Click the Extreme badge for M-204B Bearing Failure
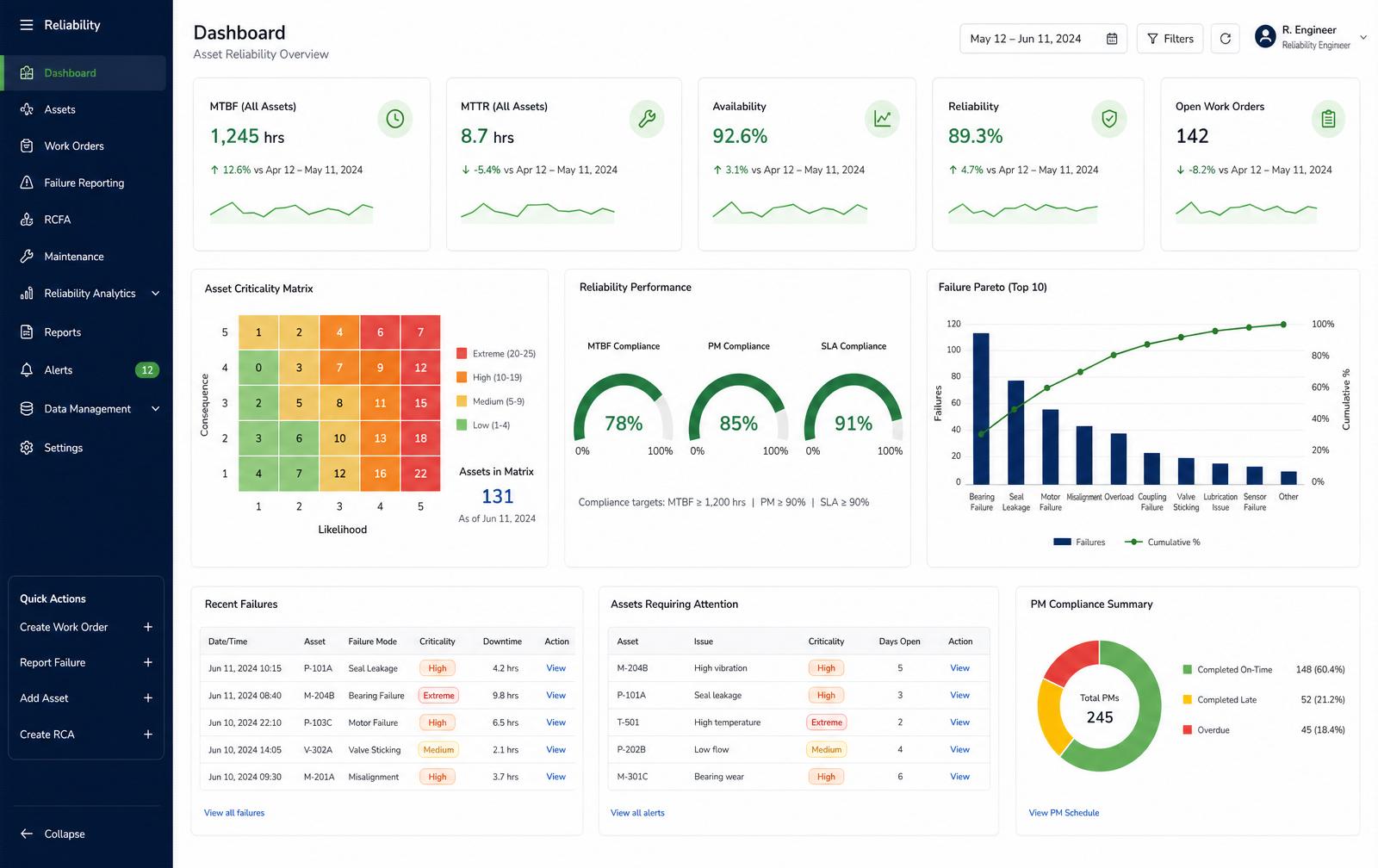Viewport: 1378px width, 868px height. [x=438, y=696]
